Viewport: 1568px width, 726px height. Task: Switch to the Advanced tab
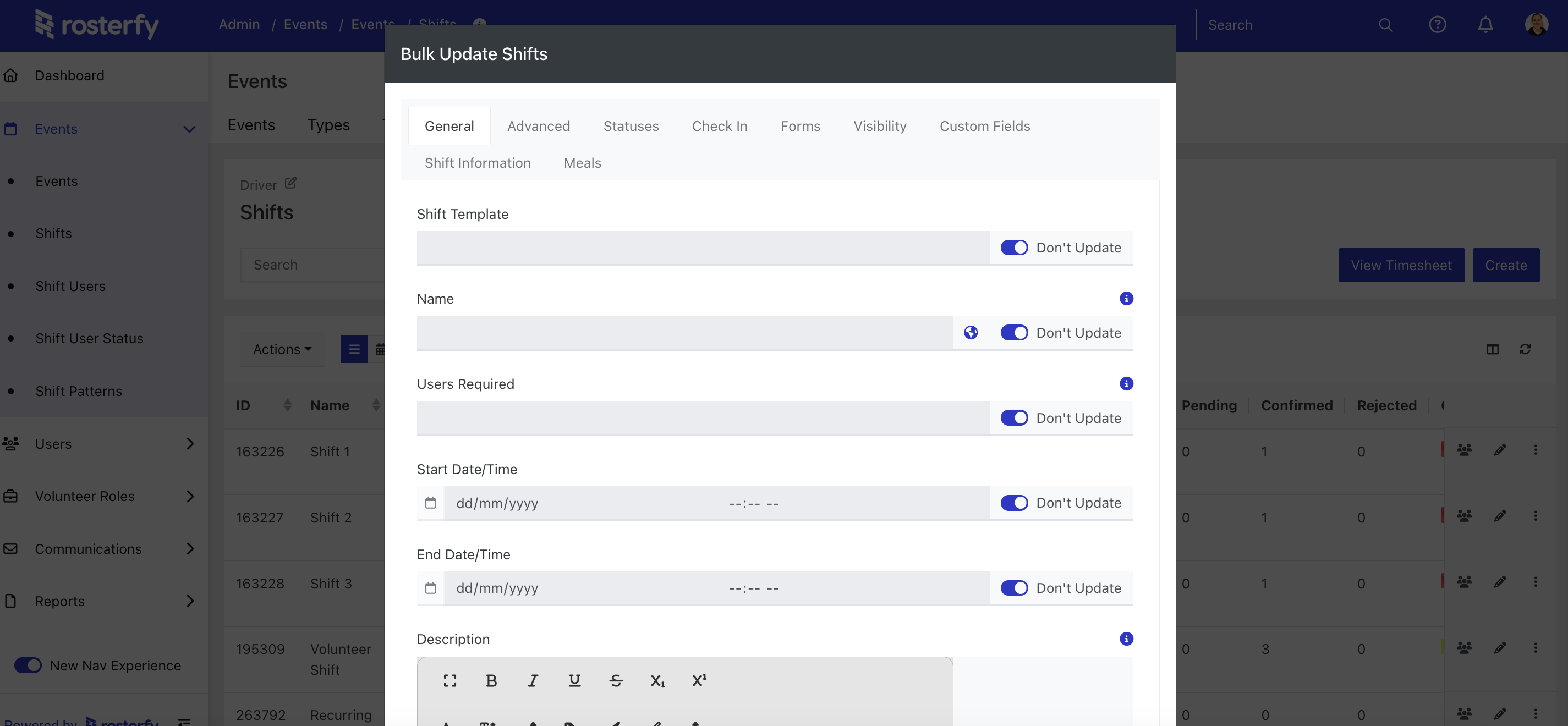click(x=539, y=126)
